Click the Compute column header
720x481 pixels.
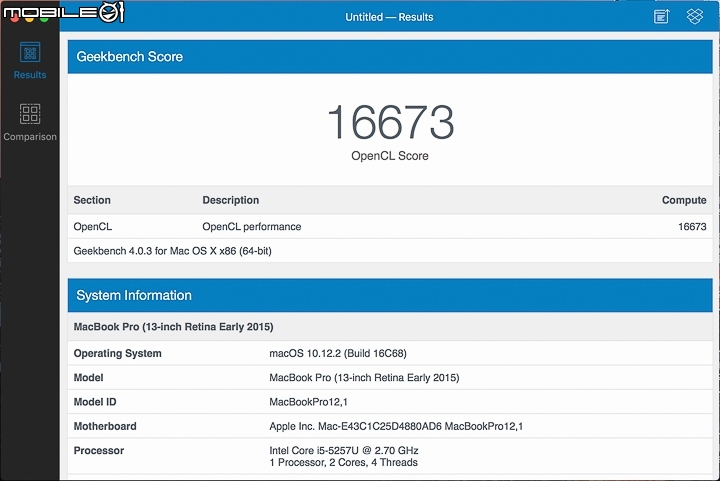(684, 200)
